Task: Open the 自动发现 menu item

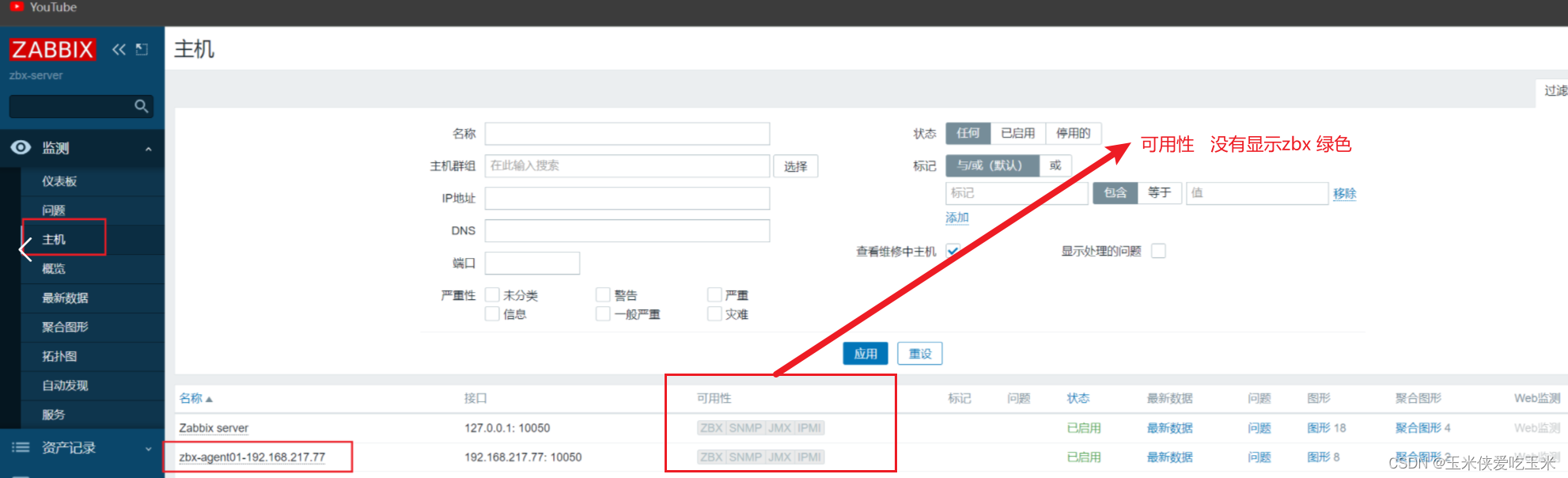Action: 65,385
